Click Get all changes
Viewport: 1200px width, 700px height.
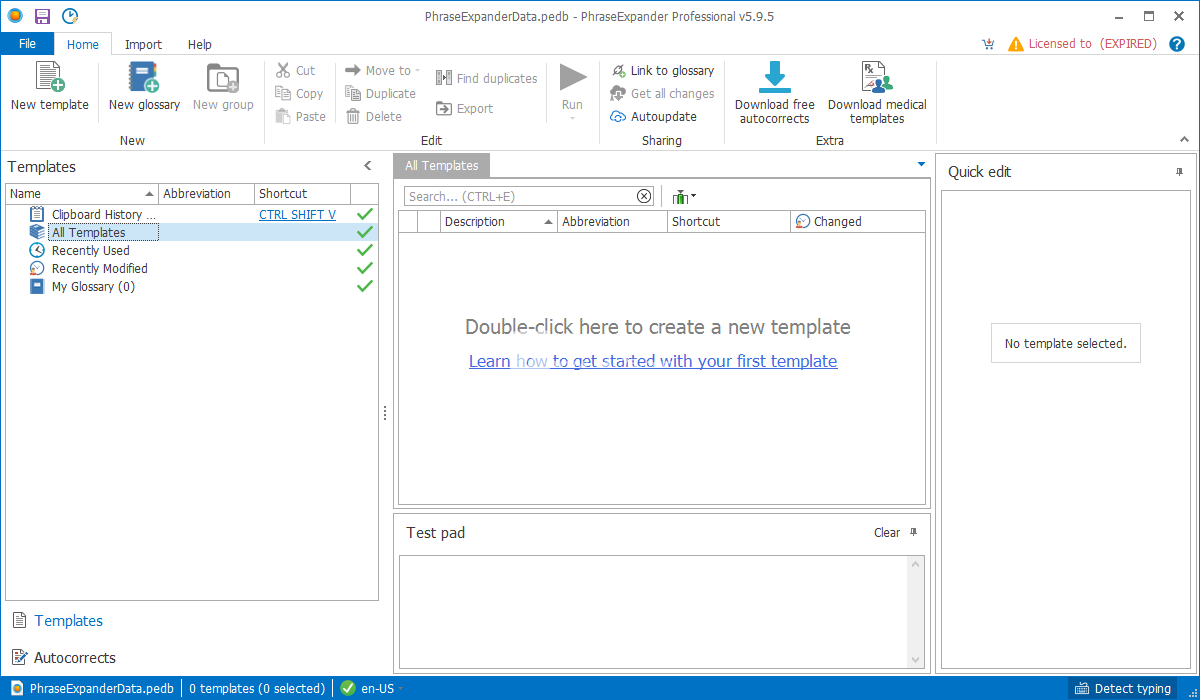662,94
